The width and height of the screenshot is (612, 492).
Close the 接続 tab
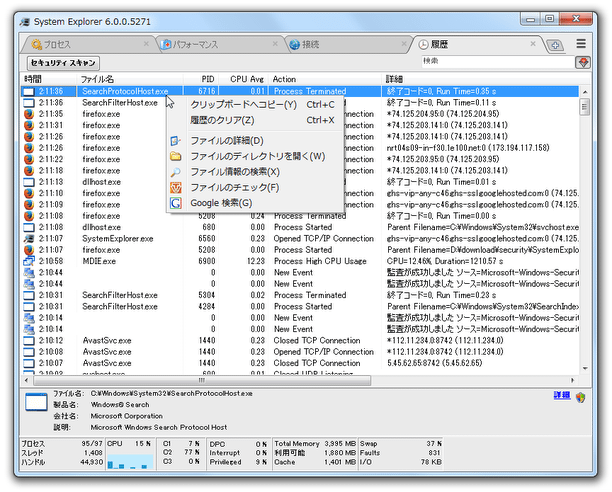(404, 44)
